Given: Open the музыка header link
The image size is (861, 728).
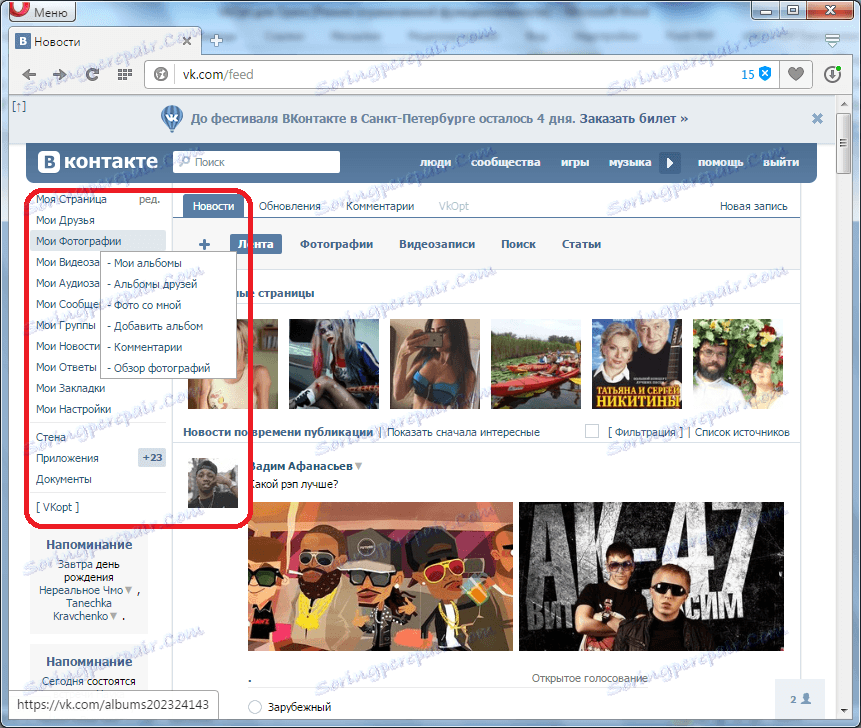Looking at the screenshot, I should coord(630,163).
